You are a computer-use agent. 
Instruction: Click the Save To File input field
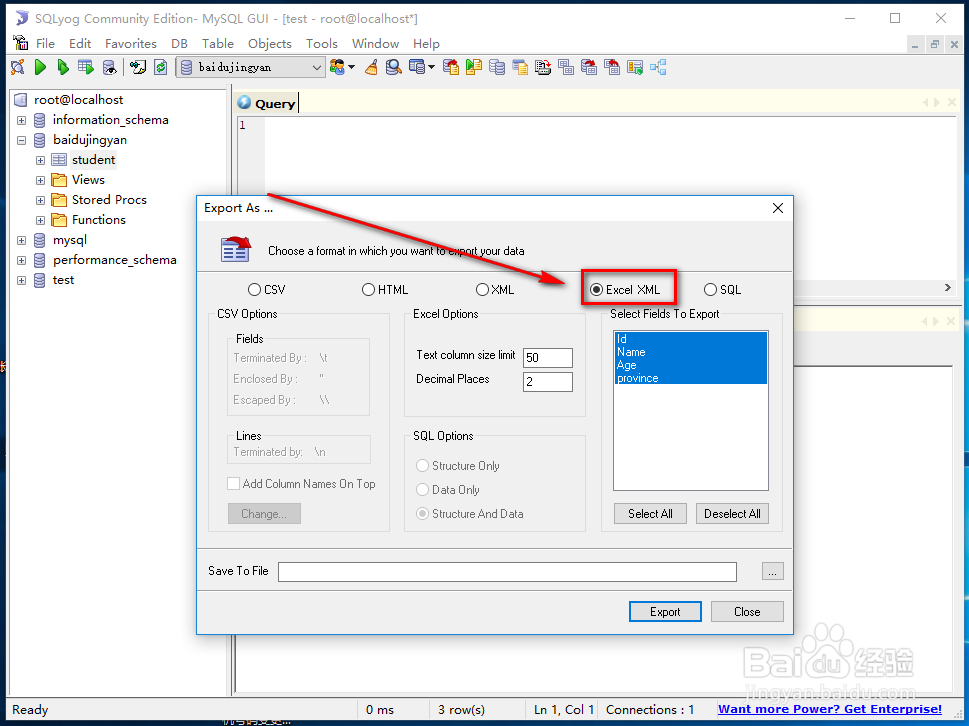[x=507, y=572]
